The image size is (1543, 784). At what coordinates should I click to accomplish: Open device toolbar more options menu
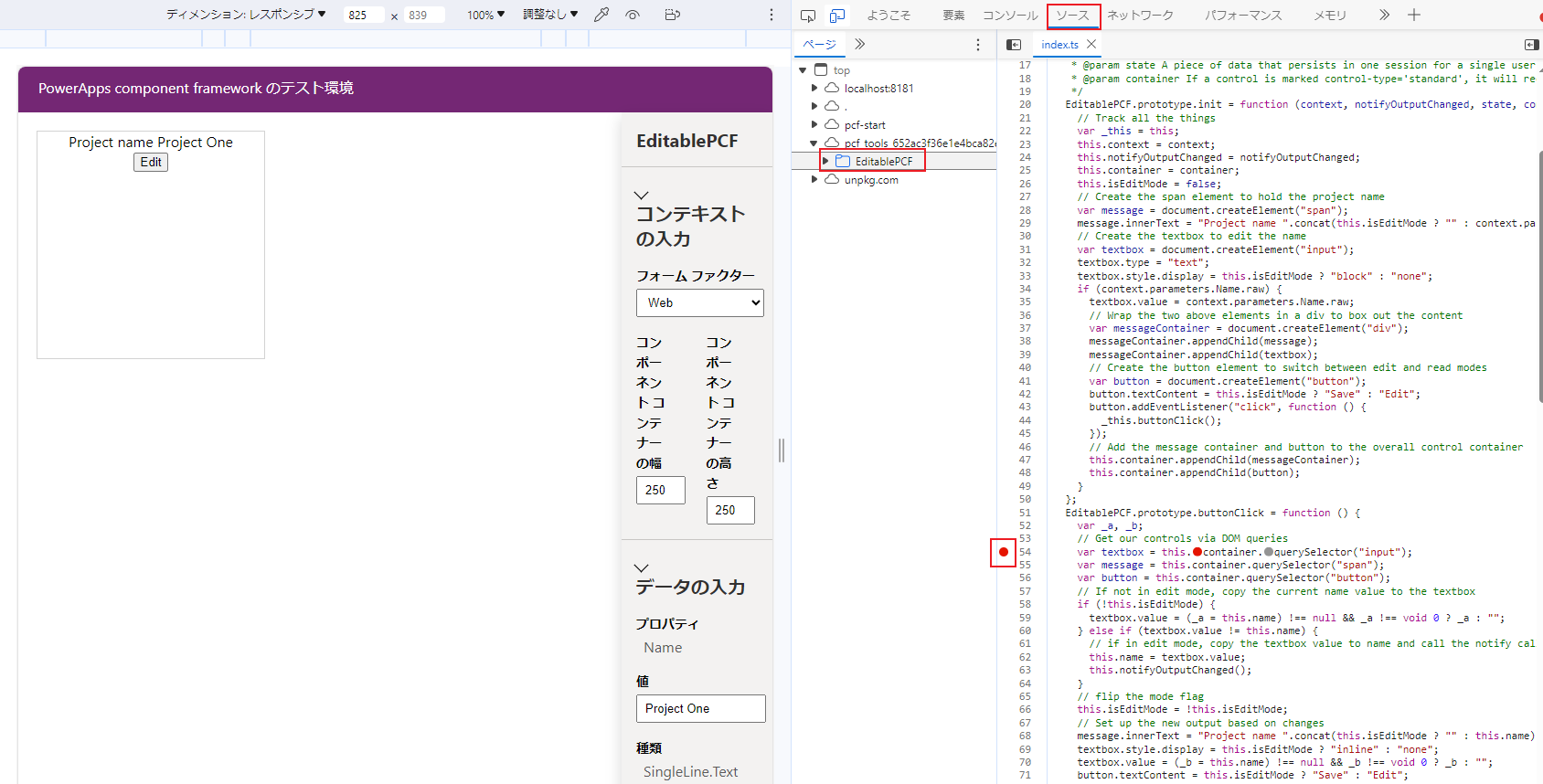click(x=771, y=15)
